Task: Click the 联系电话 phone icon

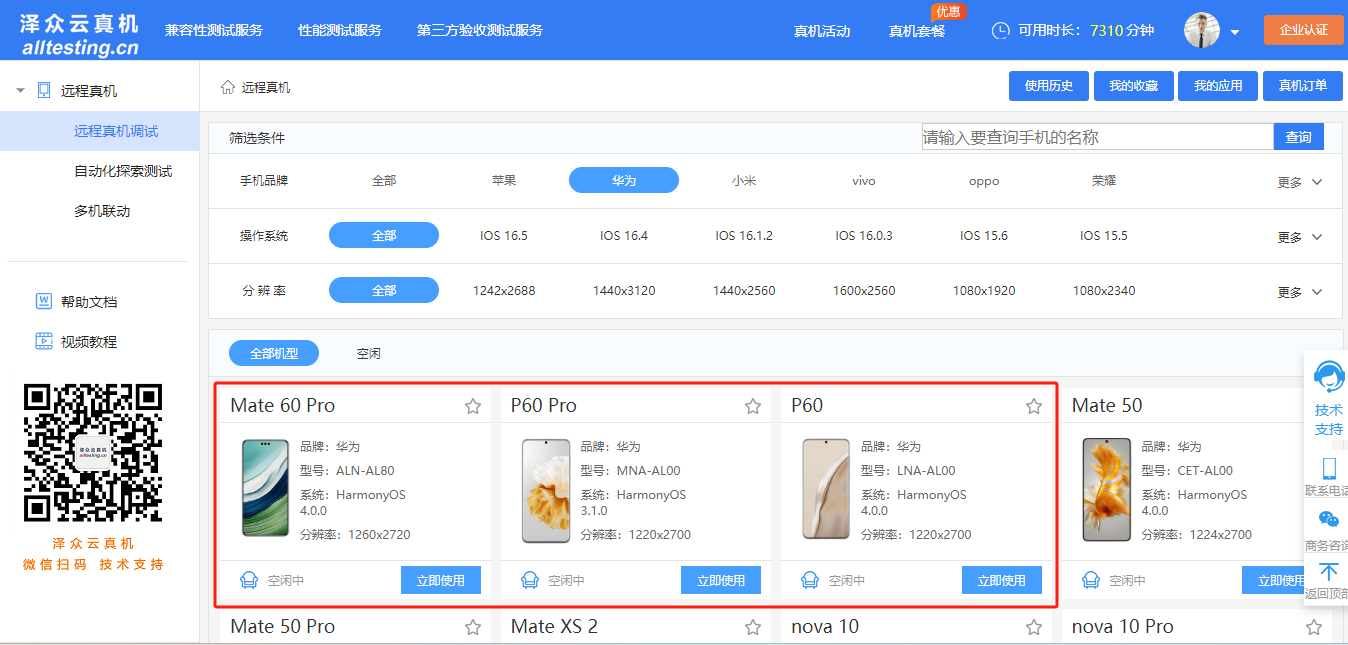Action: click(1329, 468)
